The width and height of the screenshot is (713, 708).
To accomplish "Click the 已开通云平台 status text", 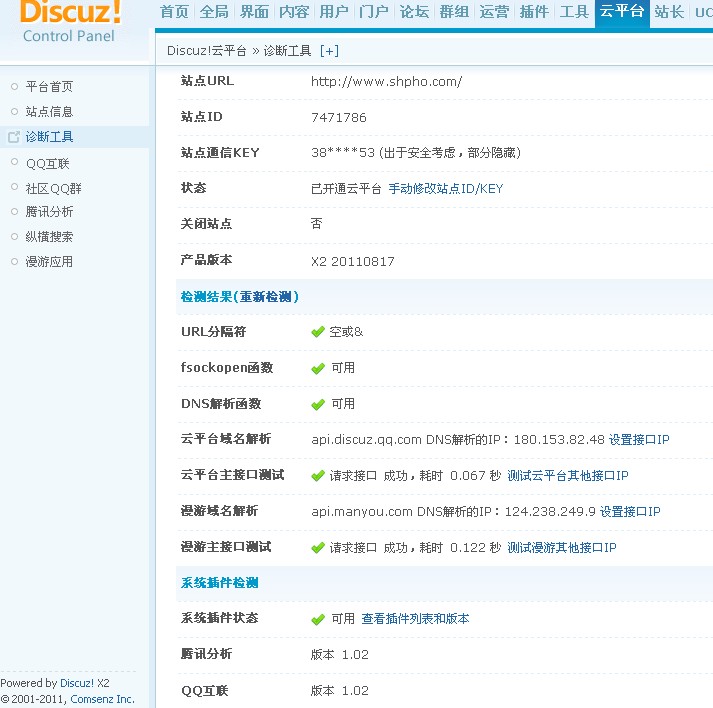I will pos(346,188).
